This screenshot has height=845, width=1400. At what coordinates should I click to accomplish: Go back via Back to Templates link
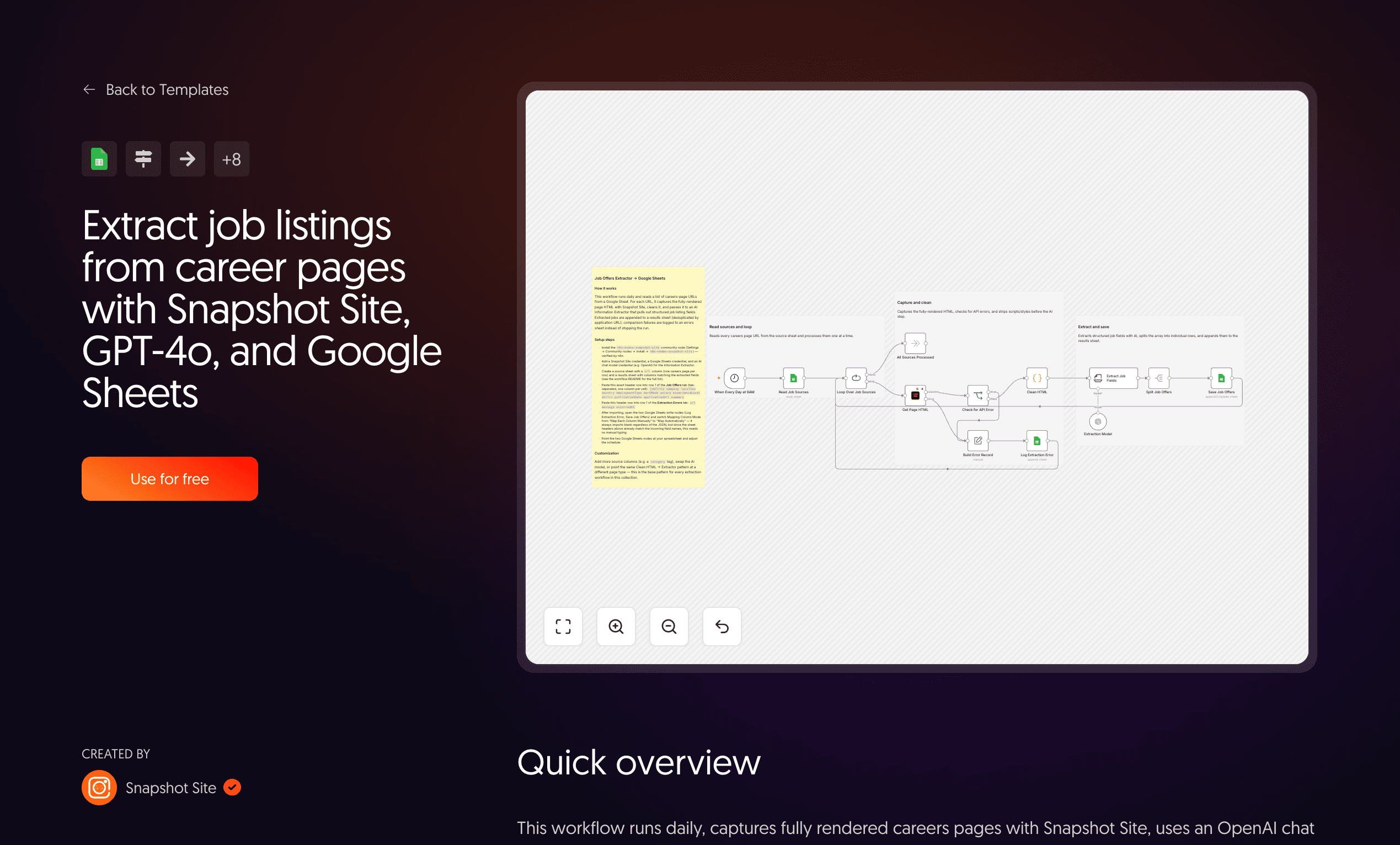tap(155, 90)
